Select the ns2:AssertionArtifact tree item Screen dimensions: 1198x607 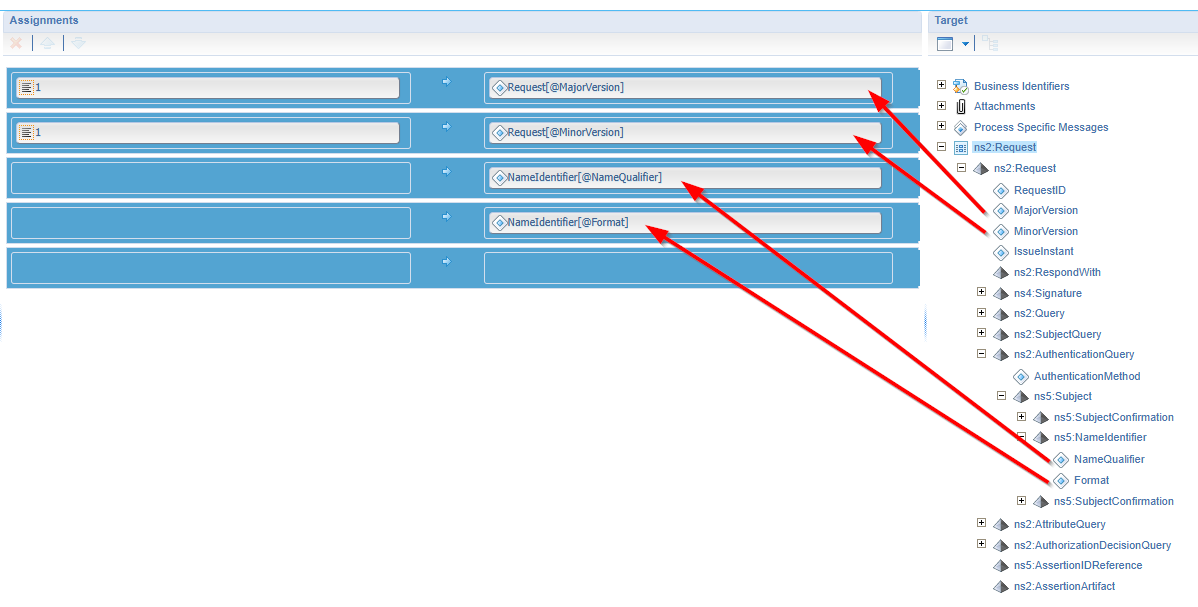point(1063,586)
